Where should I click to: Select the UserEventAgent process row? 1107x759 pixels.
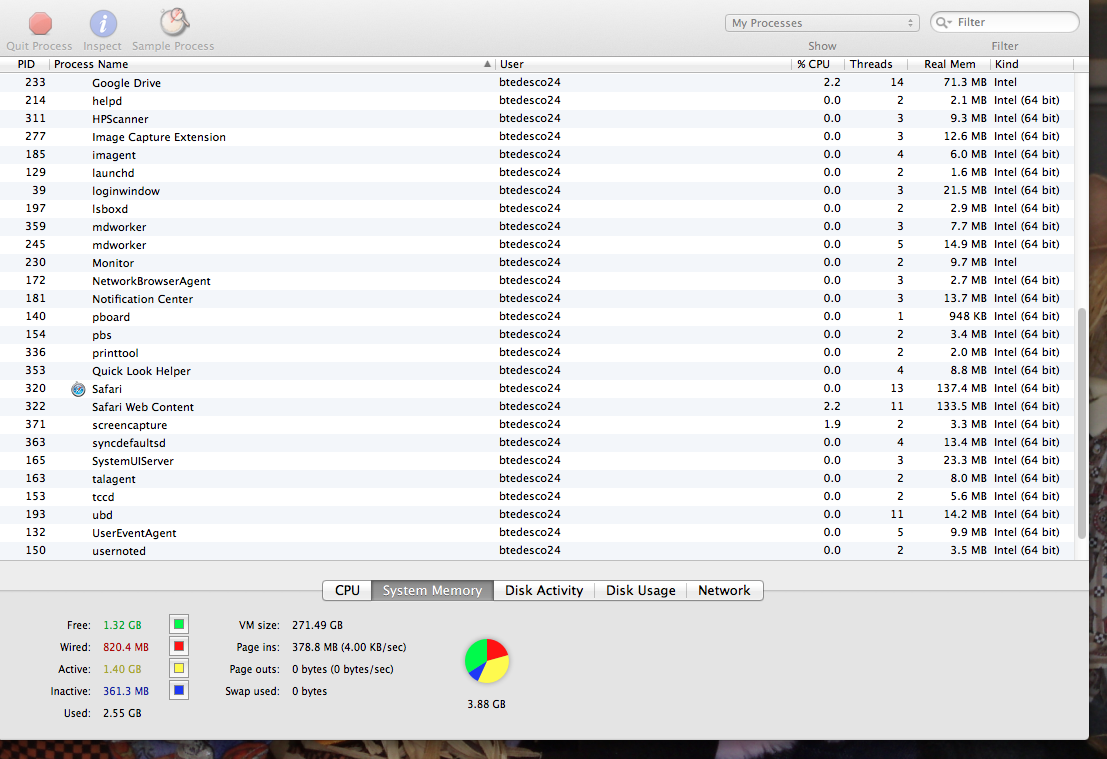pyautogui.click(x=537, y=532)
